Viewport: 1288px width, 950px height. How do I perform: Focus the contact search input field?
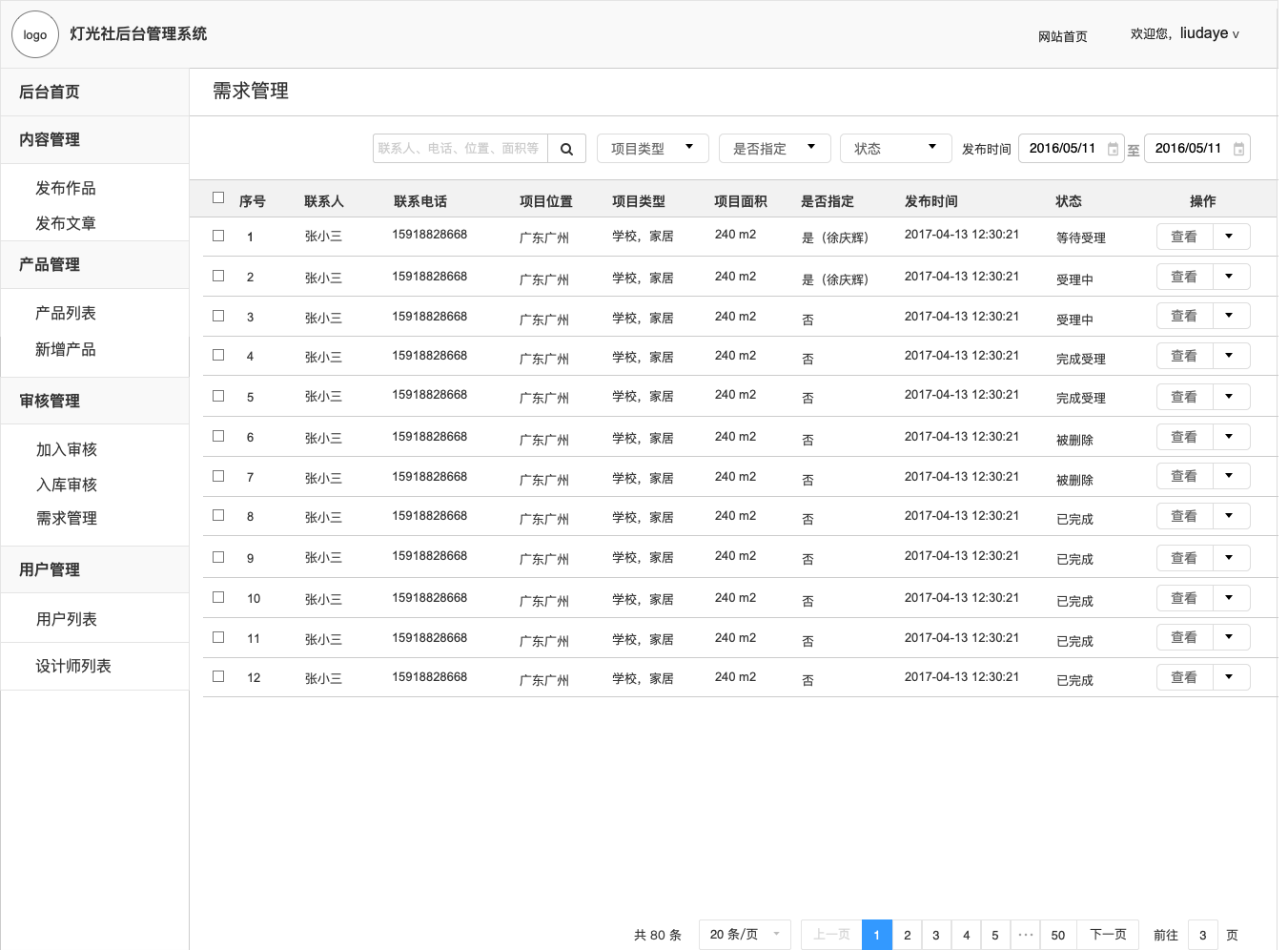point(460,149)
